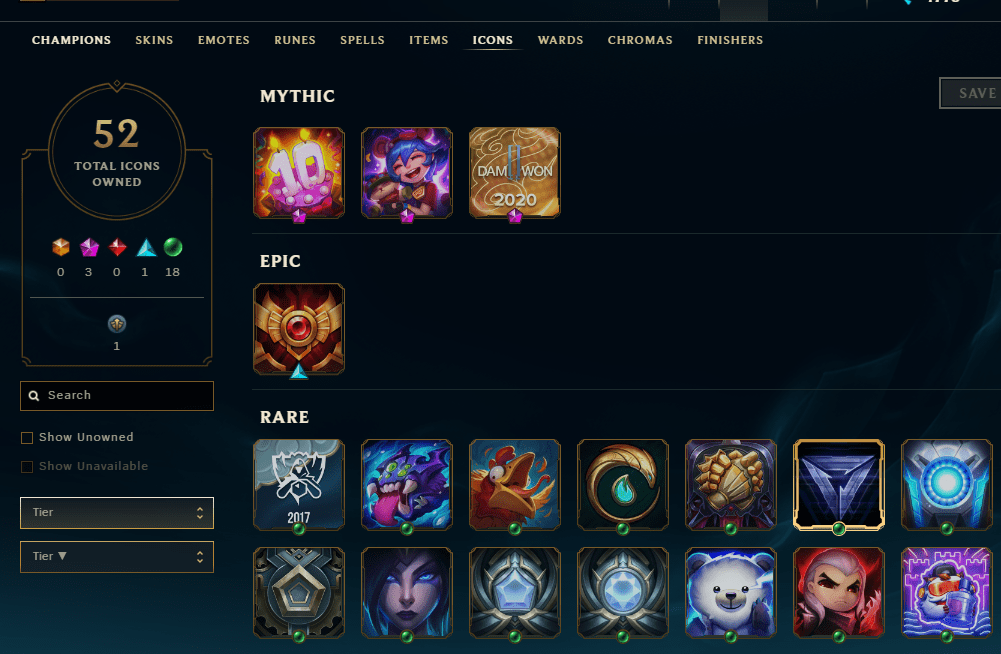This screenshot has height=654, width=1001.
Task: Focus the icon Search field
Action: 117,396
